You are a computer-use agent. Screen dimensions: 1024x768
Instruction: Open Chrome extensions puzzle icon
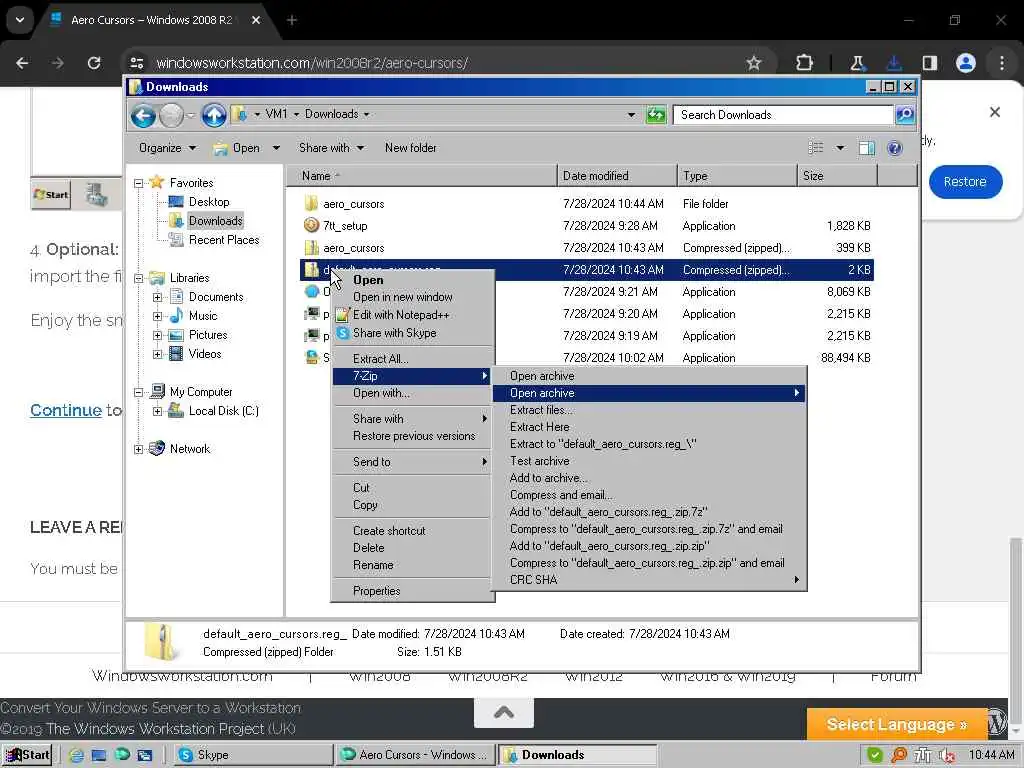(805, 63)
